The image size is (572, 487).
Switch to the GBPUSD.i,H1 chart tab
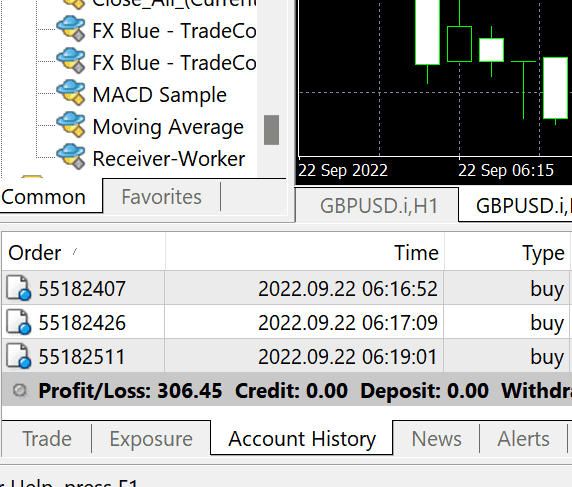tap(378, 206)
